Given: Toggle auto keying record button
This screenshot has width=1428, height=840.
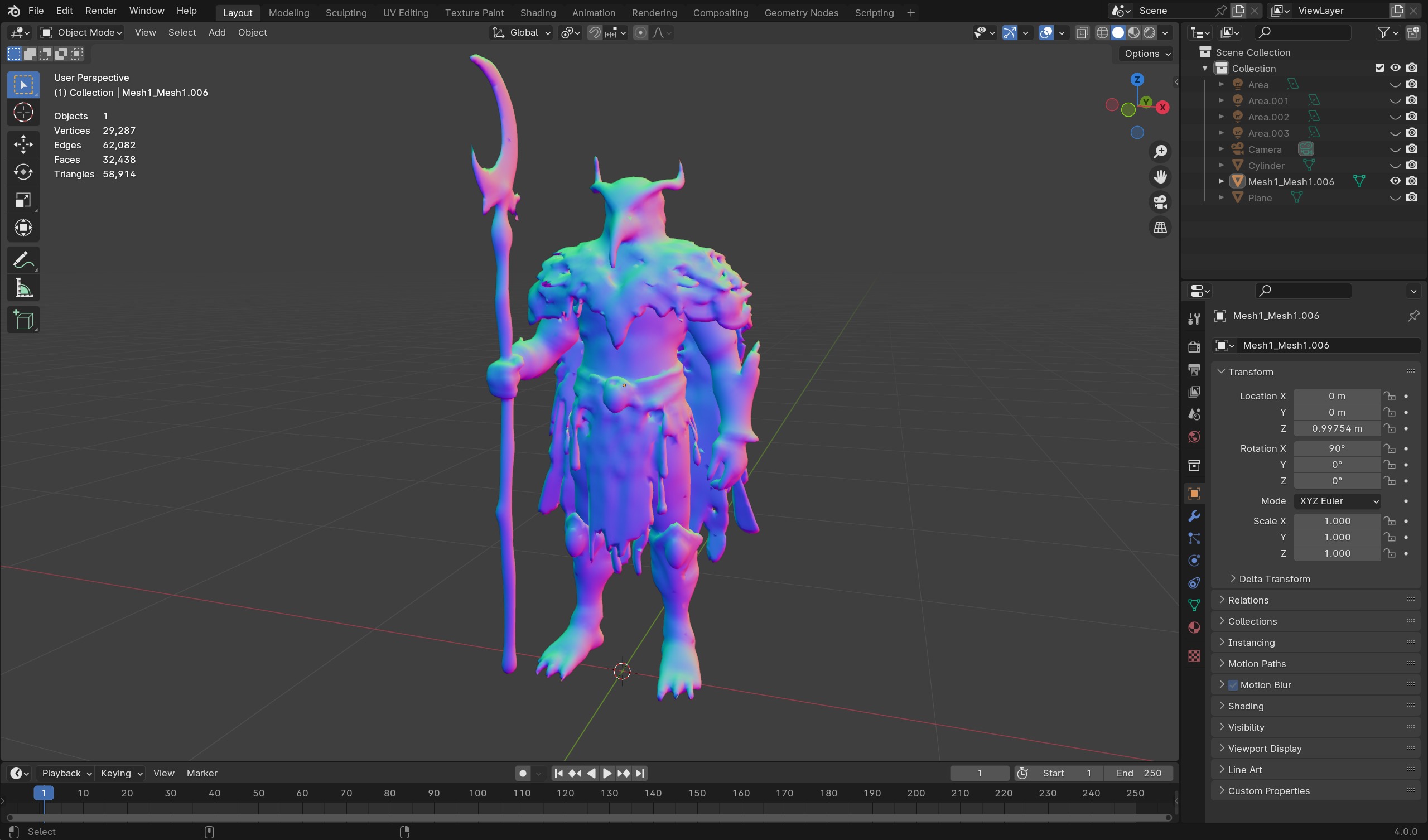Looking at the screenshot, I should click(x=523, y=773).
